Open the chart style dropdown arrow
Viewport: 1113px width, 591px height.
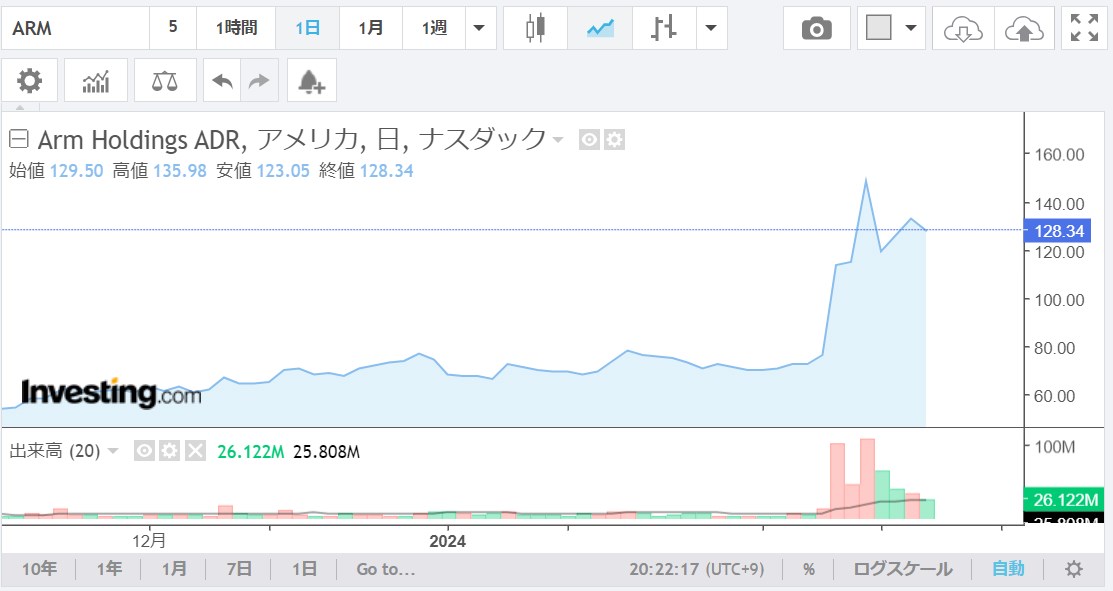tap(711, 28)
